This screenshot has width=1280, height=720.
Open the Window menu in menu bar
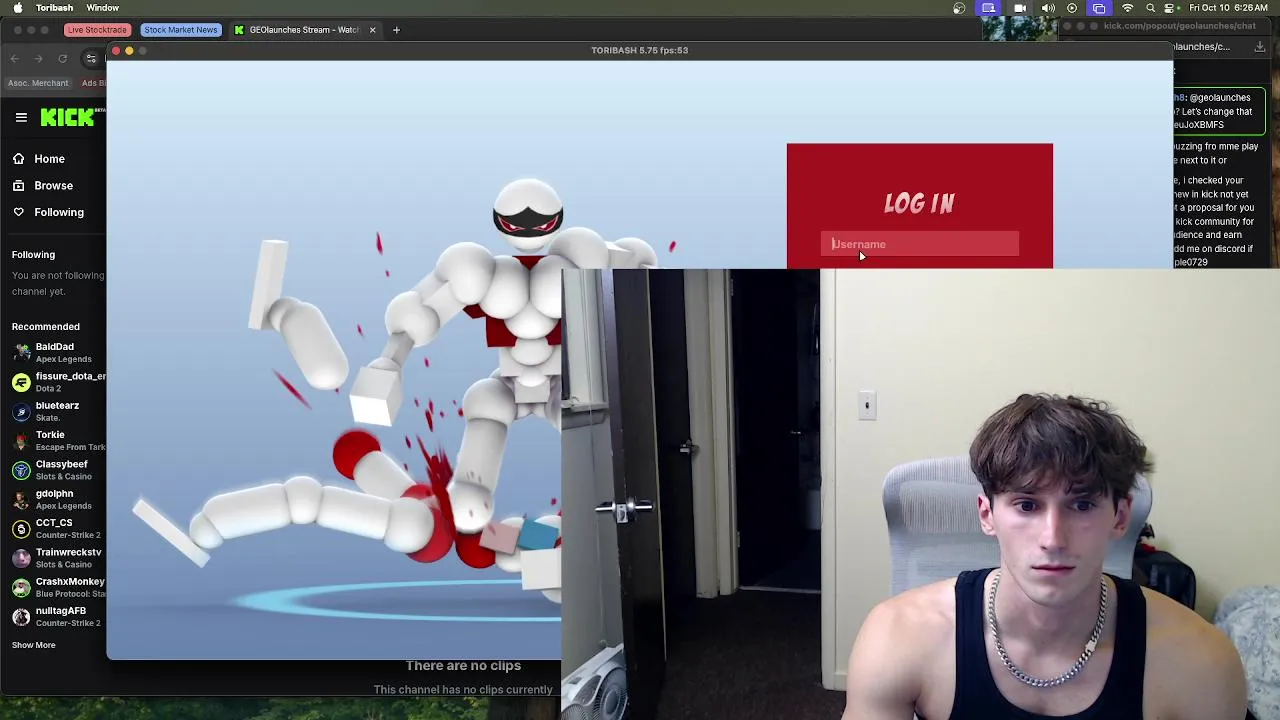[x=102, y=8]
